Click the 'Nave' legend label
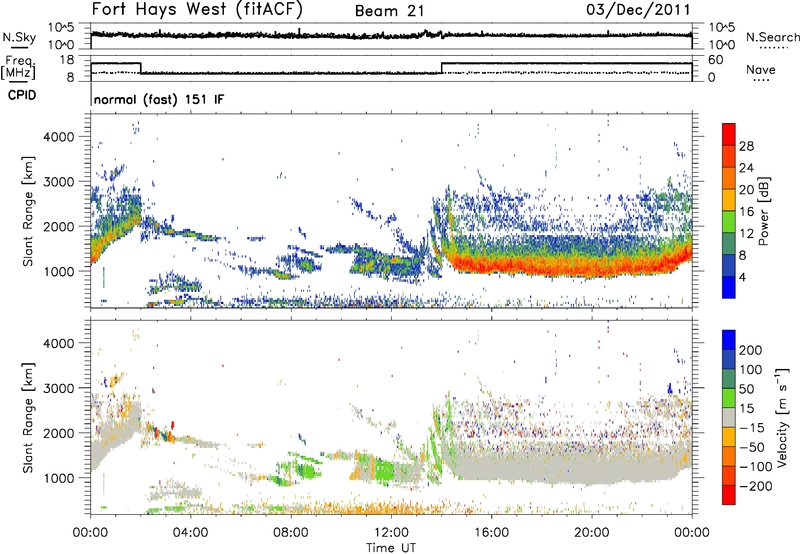This screenshot has height=554, width=800. point(761,69)
